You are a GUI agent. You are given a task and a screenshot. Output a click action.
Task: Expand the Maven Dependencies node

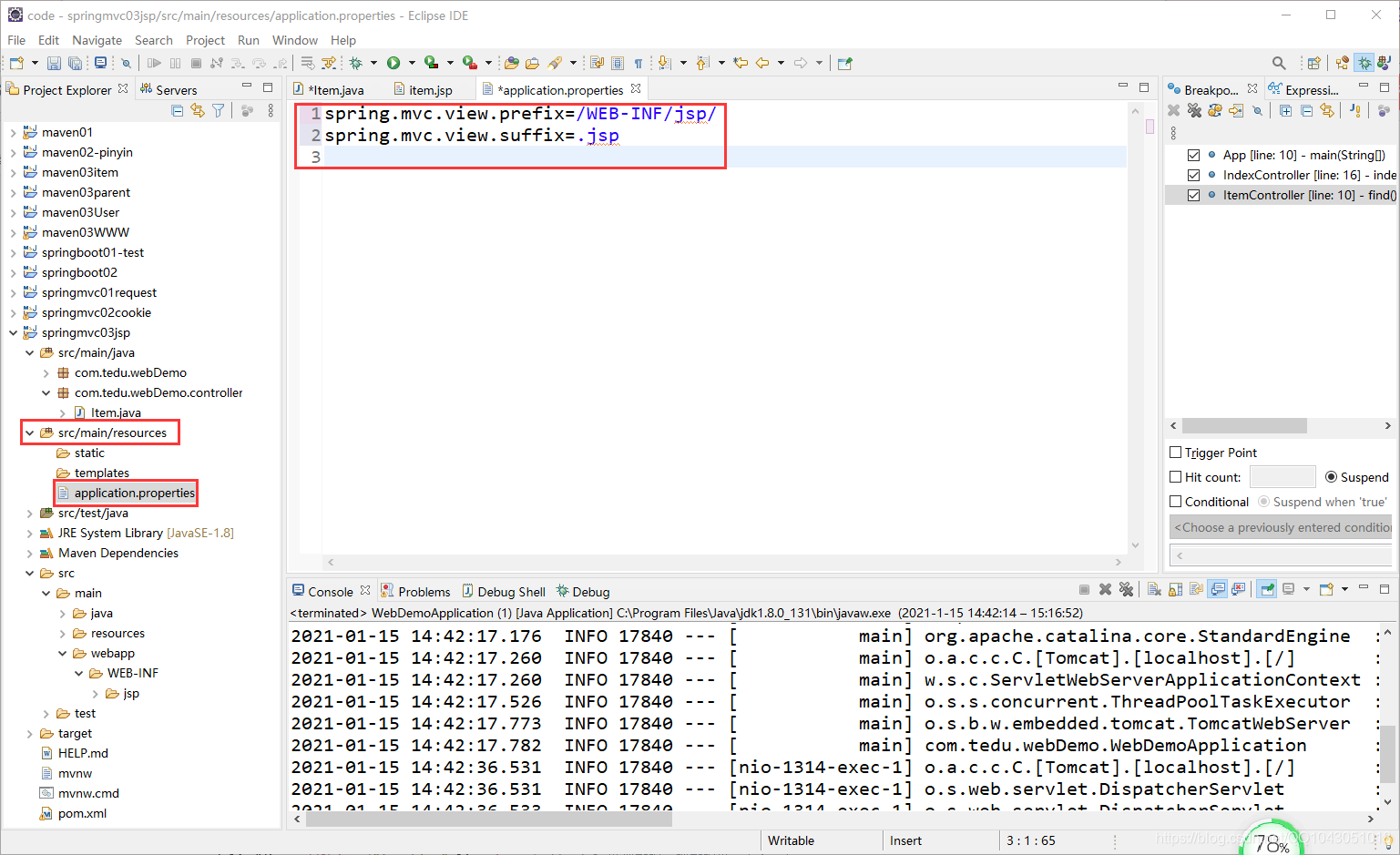click(29, 553)
